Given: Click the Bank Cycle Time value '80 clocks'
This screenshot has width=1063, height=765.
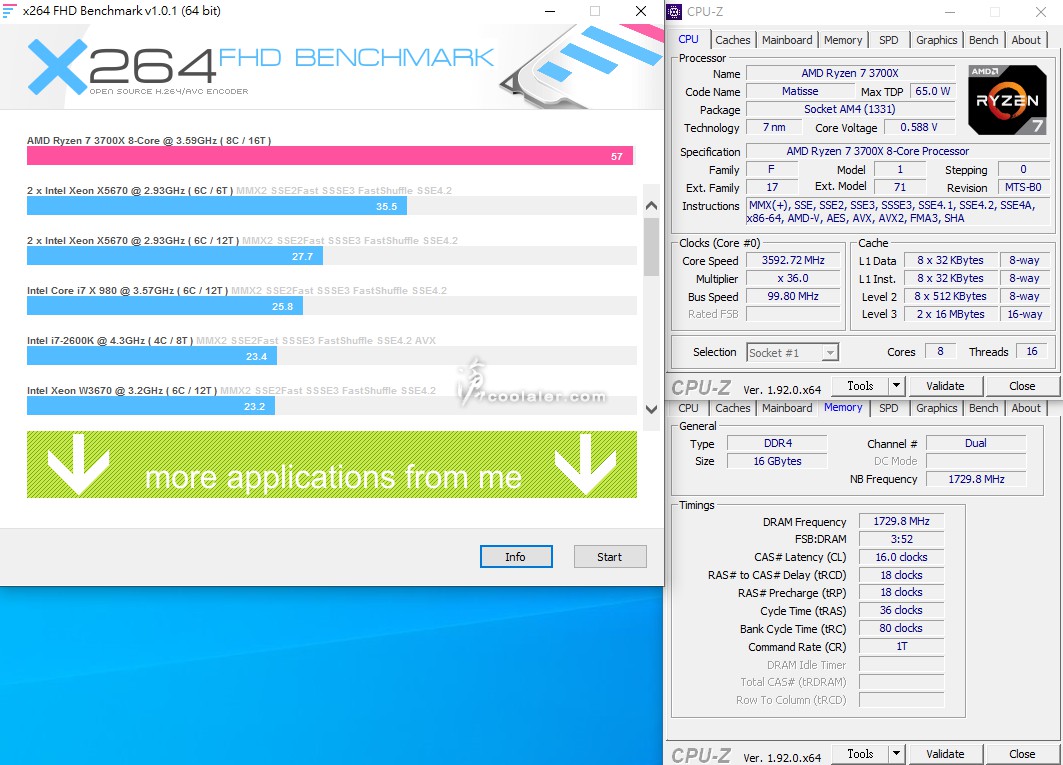Looking at the screenshot, I should tap(902, 628).
